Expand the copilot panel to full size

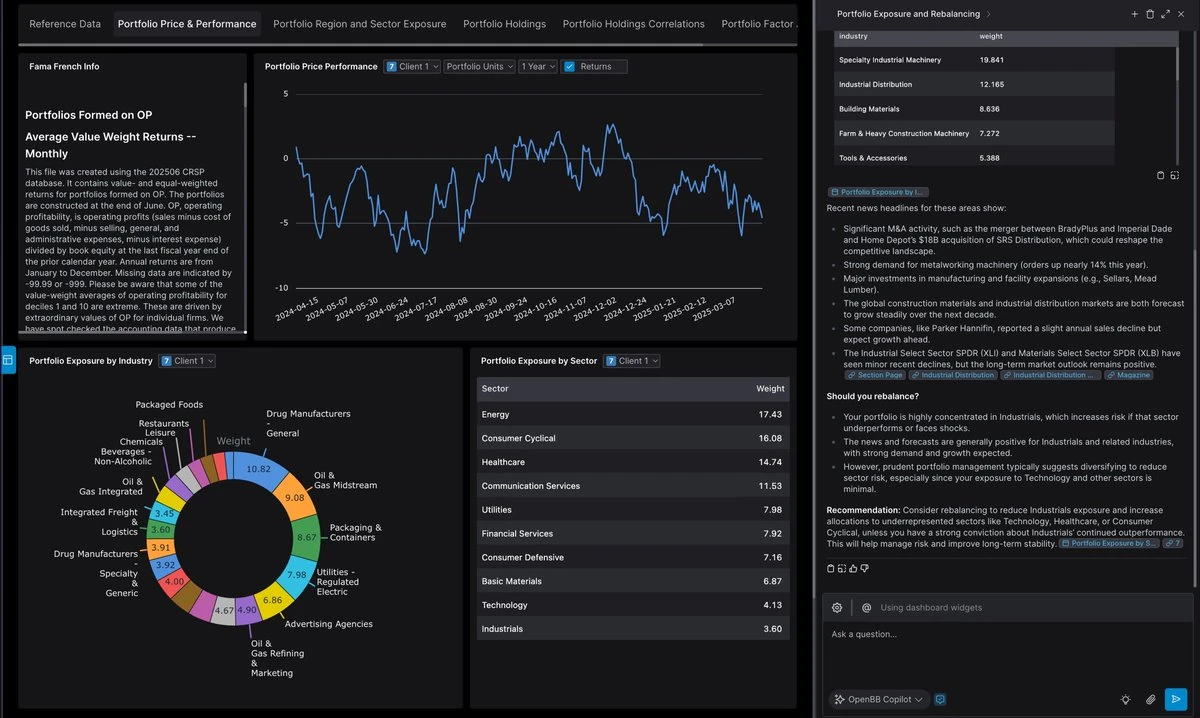click(x=1166, y=14)
